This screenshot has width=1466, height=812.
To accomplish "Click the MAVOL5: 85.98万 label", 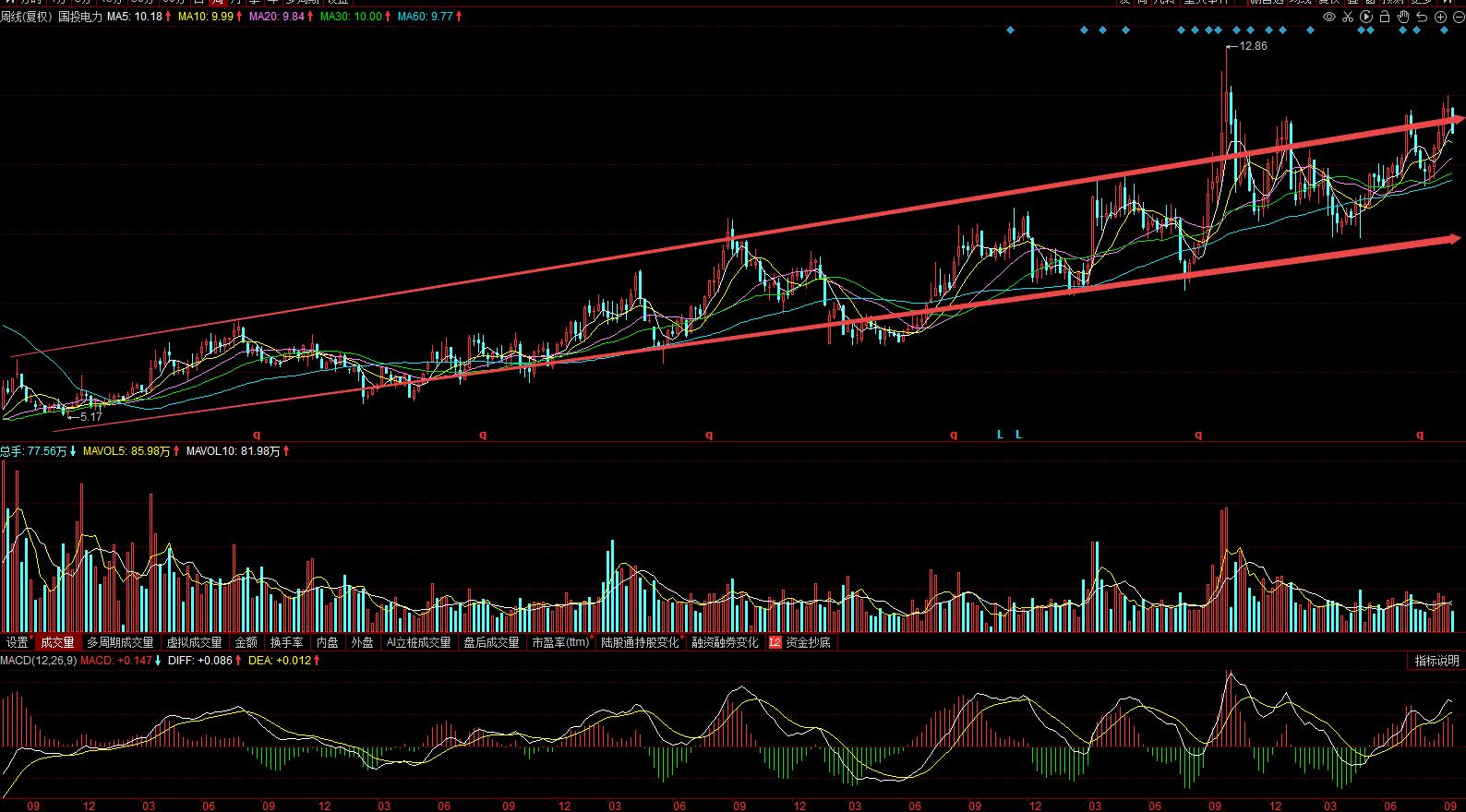I will click(x=127, y=451).
